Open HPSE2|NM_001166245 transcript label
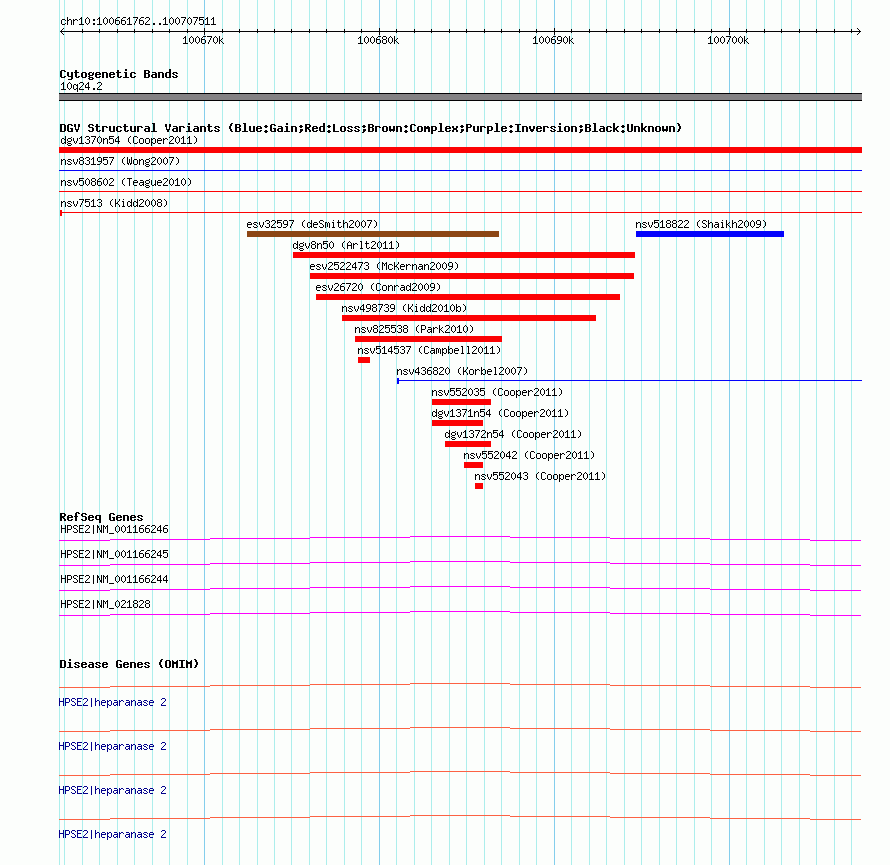The height and width of the screenshot is (865, 890). 114,555
